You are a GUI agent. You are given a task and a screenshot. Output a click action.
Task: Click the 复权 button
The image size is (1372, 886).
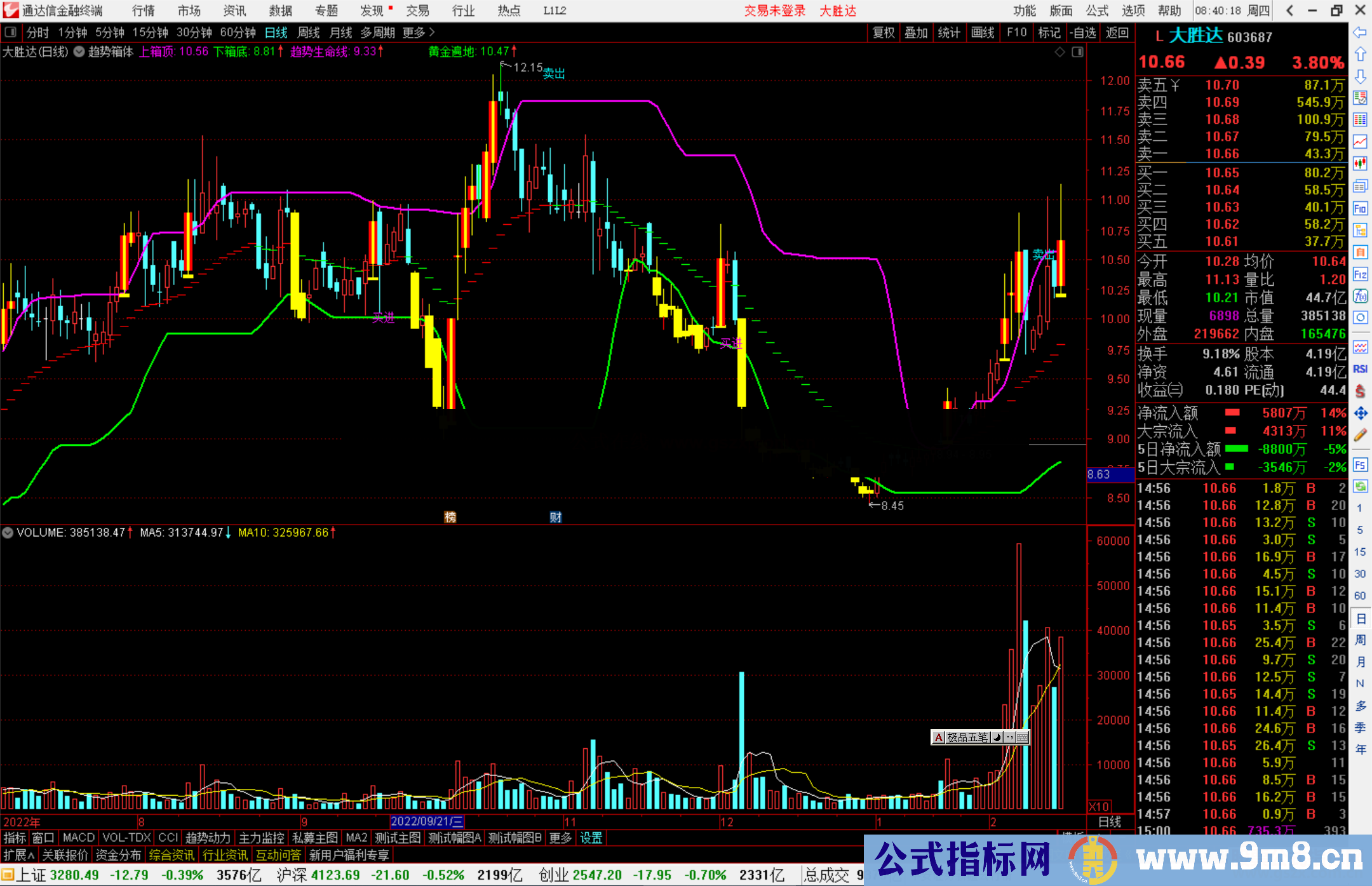884,32
